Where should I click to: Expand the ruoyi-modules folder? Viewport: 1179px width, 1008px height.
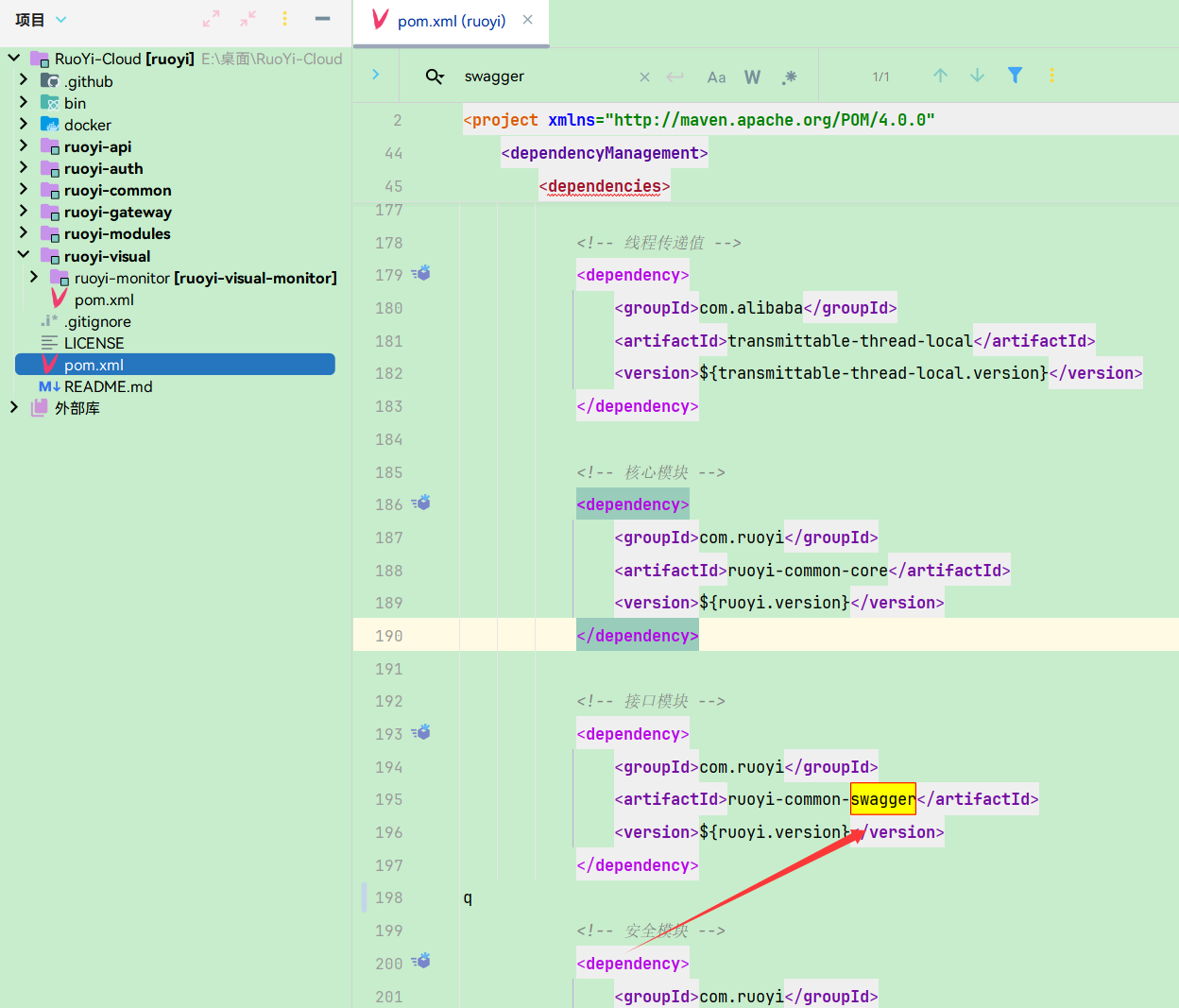[23, 233]
